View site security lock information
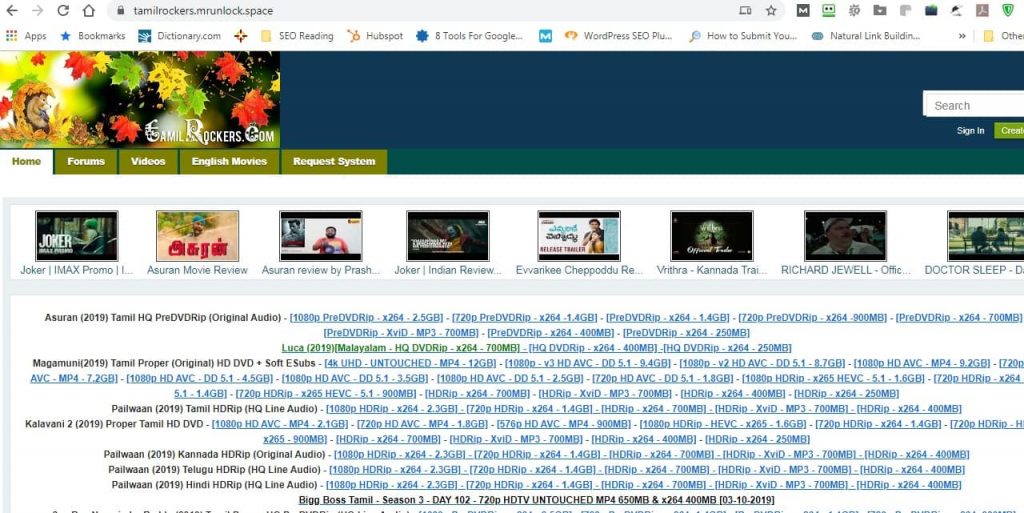The height and width of the screenshot is (513, 1024). coord(120,10)
